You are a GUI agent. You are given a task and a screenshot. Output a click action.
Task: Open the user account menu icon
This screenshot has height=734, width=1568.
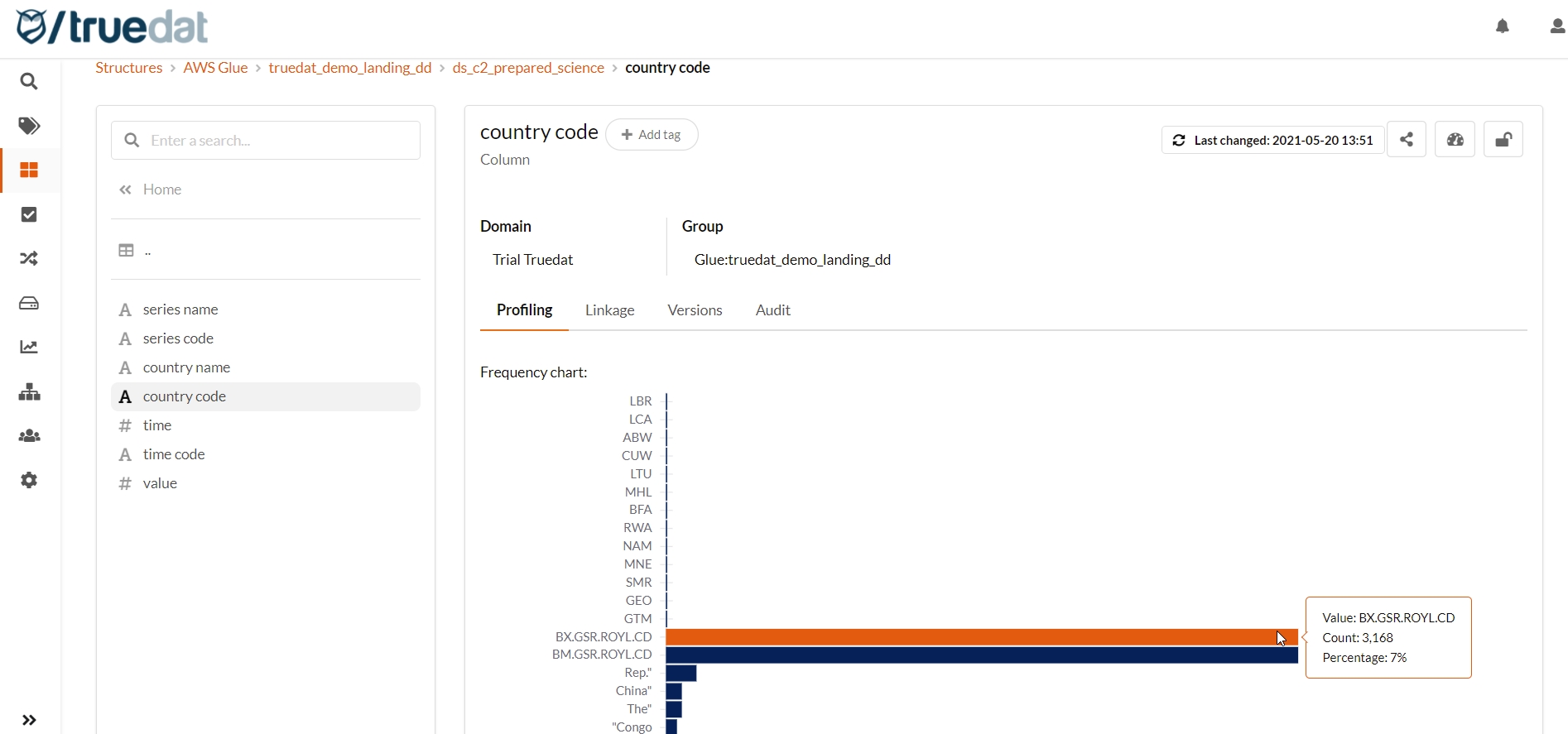[1556, 26]
